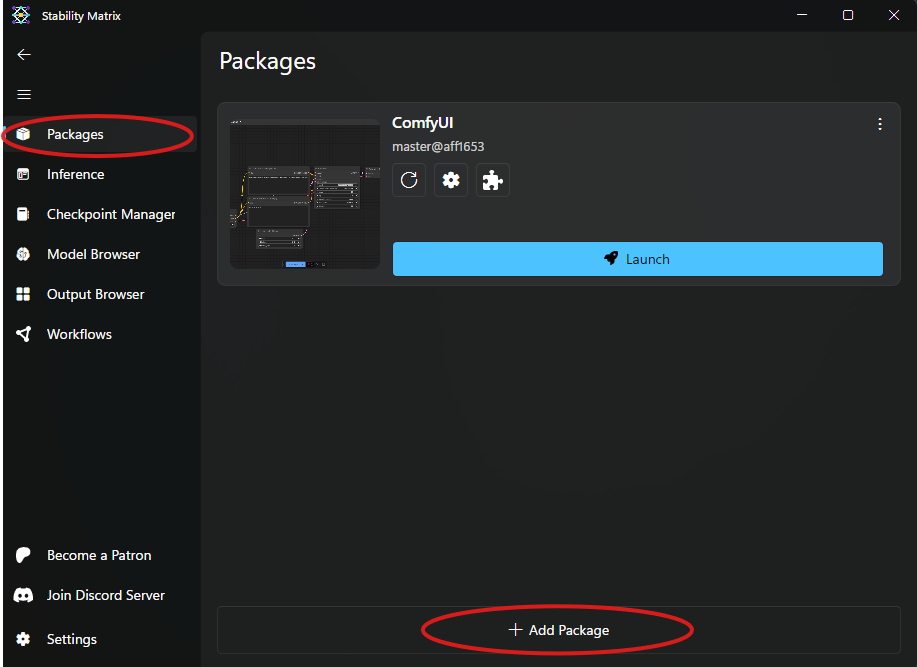
Task: Click the ComfyUI package title
Action: click(422, 123)
